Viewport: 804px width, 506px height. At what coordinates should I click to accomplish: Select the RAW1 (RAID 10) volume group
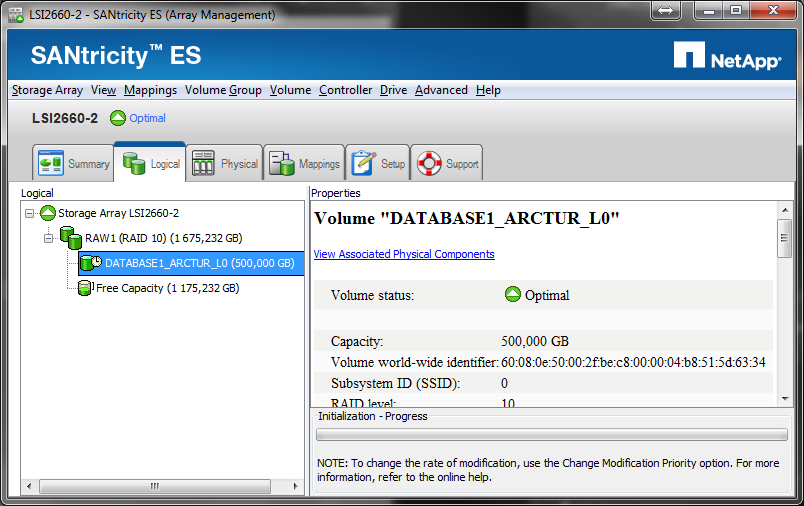(164, 238)
